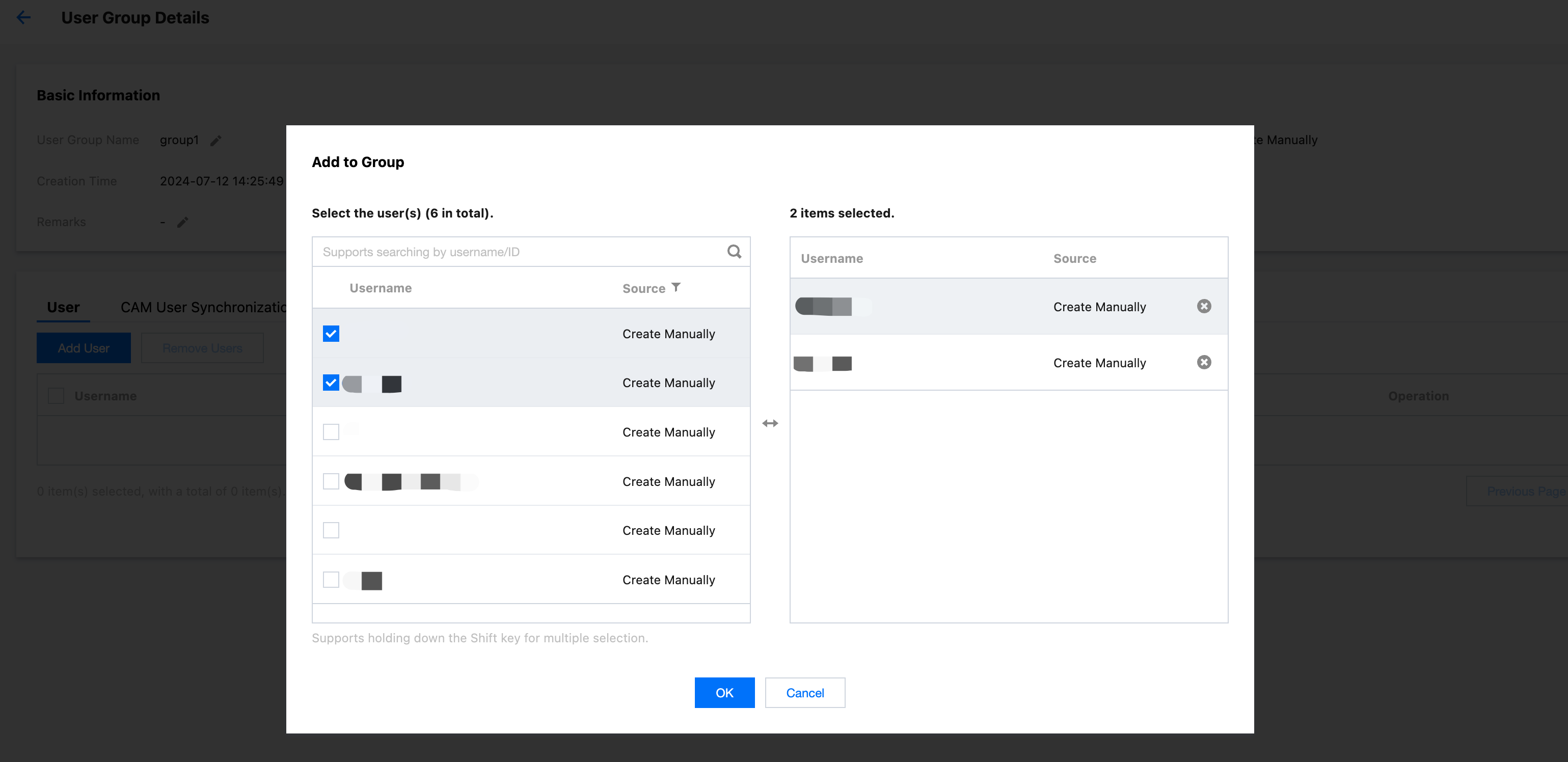Switch to the User tab
Viewport: 1568px width, 762px height.
(63, 307)
